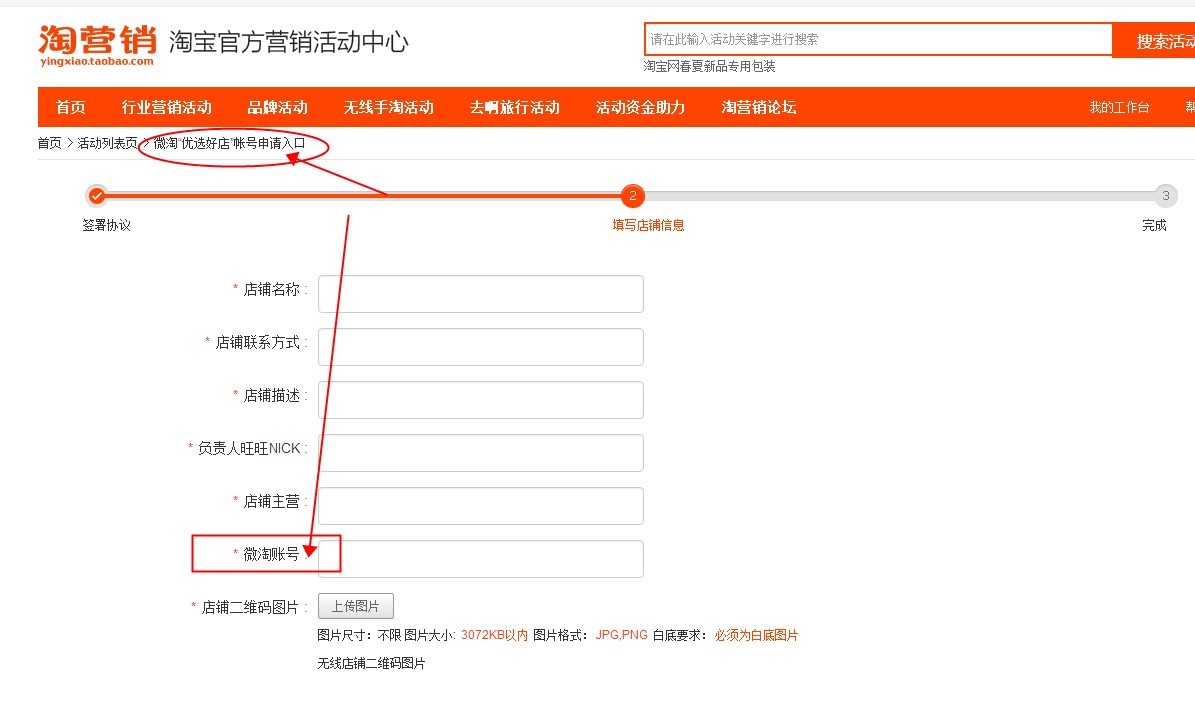The image size is (1195, 705).
Task: Select 去啊旅行活动 in the nav bar
Action: tap(514, 107)
